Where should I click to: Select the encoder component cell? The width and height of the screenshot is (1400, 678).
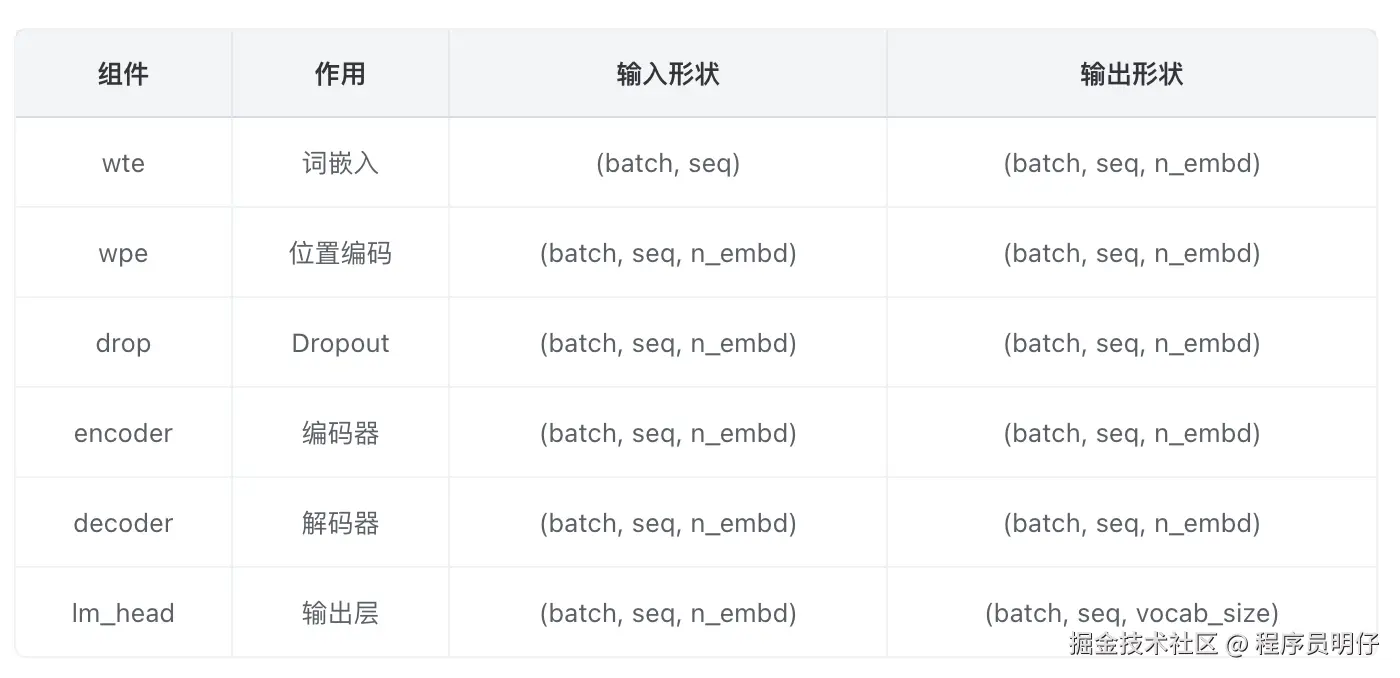click(123, 433)
